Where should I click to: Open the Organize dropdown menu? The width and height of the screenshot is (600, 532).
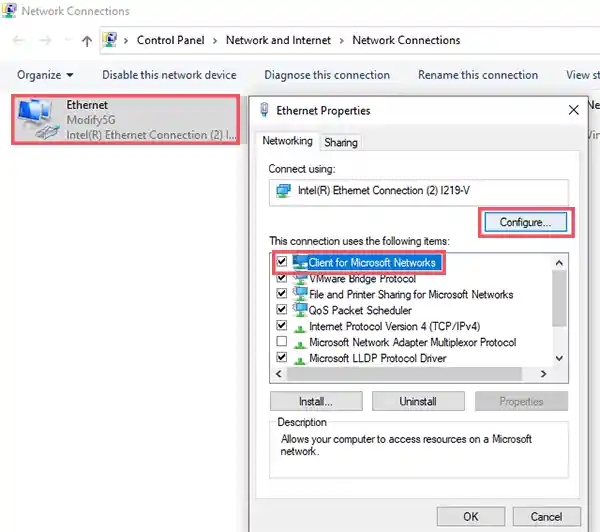(45, 75)
